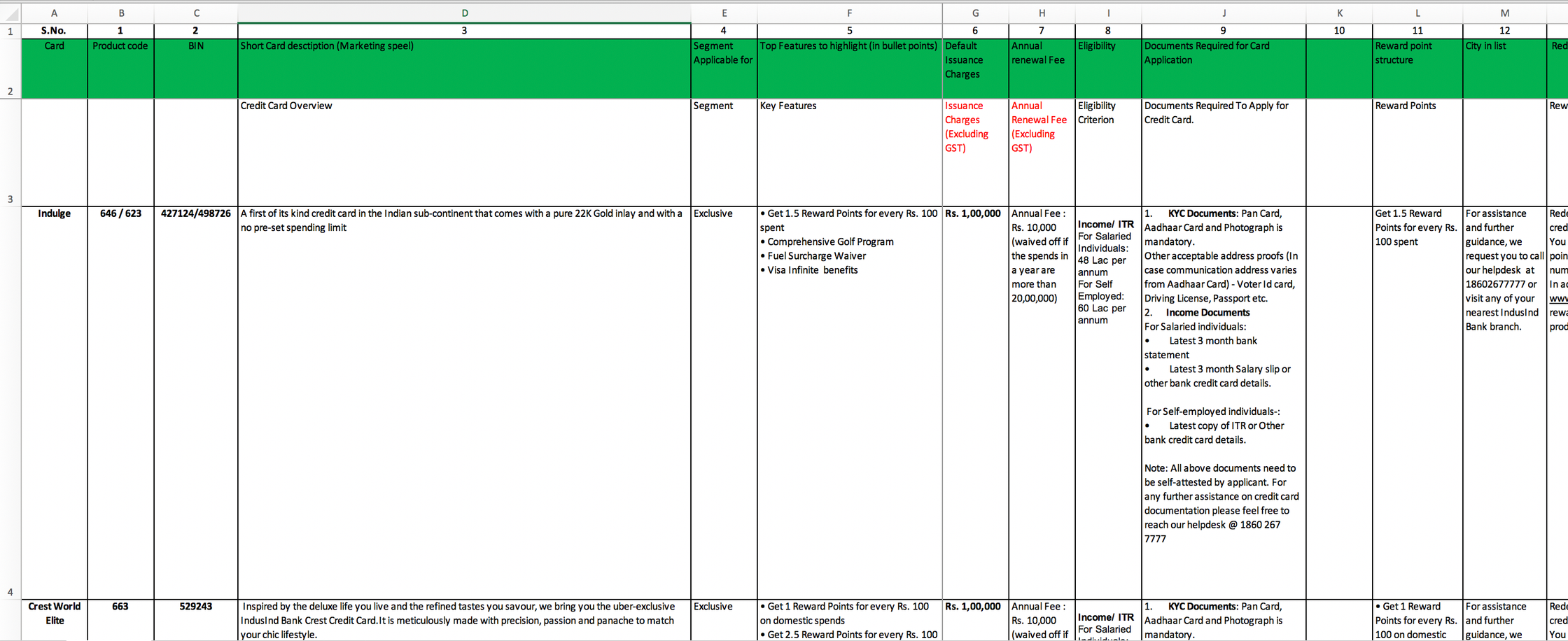Select column M header
The image size is (1568, 641).
click(1505, 13)
